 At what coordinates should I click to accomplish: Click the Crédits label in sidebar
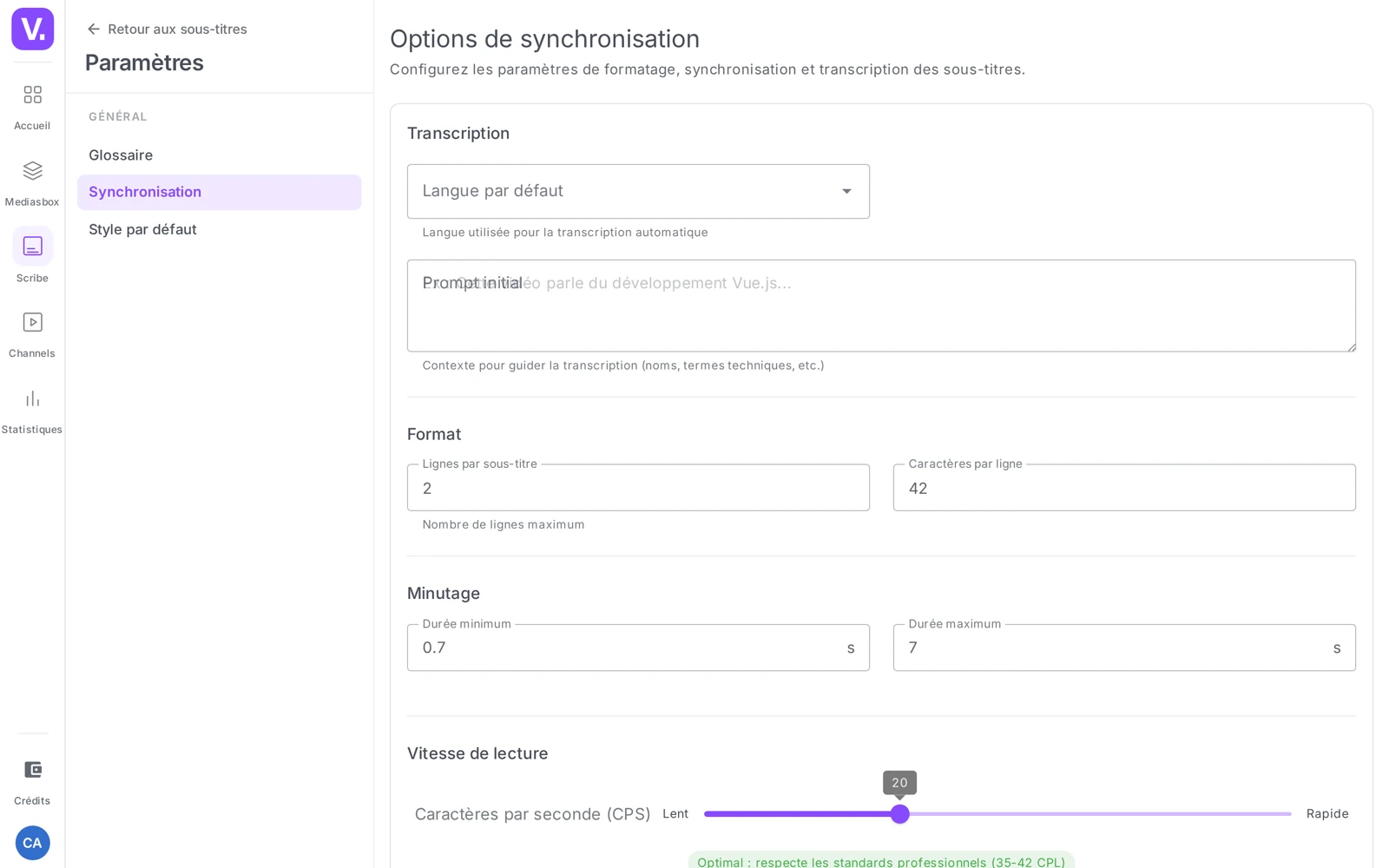point(32,801)
